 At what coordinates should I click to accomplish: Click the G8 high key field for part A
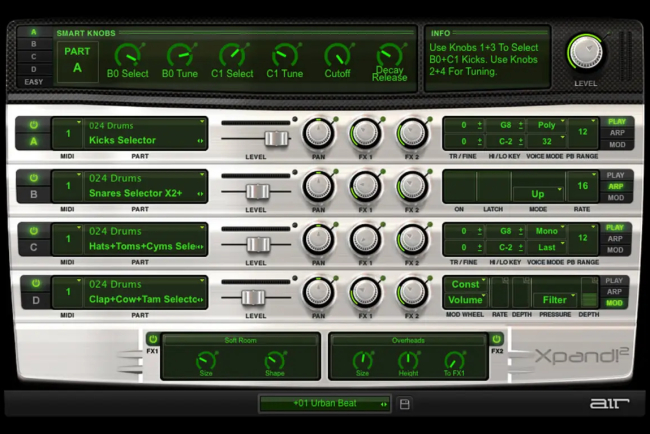pyautogui.click(x=505, y=125)
